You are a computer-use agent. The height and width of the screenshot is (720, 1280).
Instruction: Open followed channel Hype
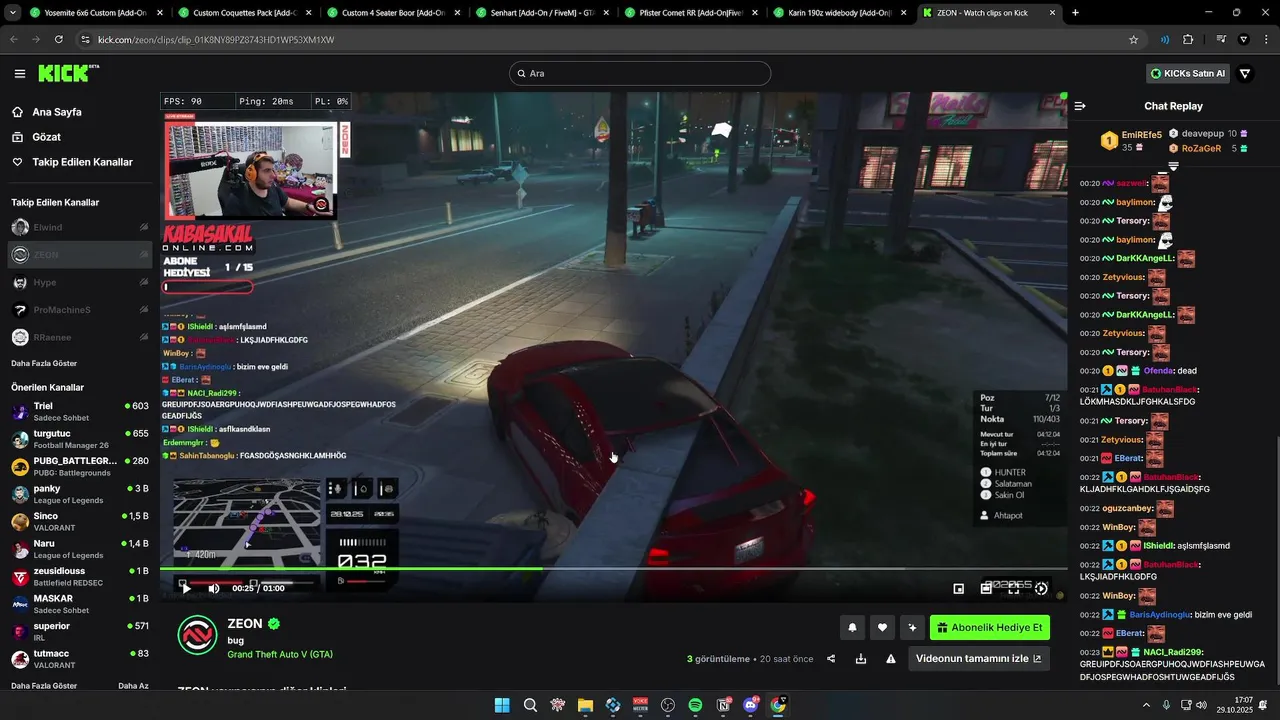pos(80,282)
